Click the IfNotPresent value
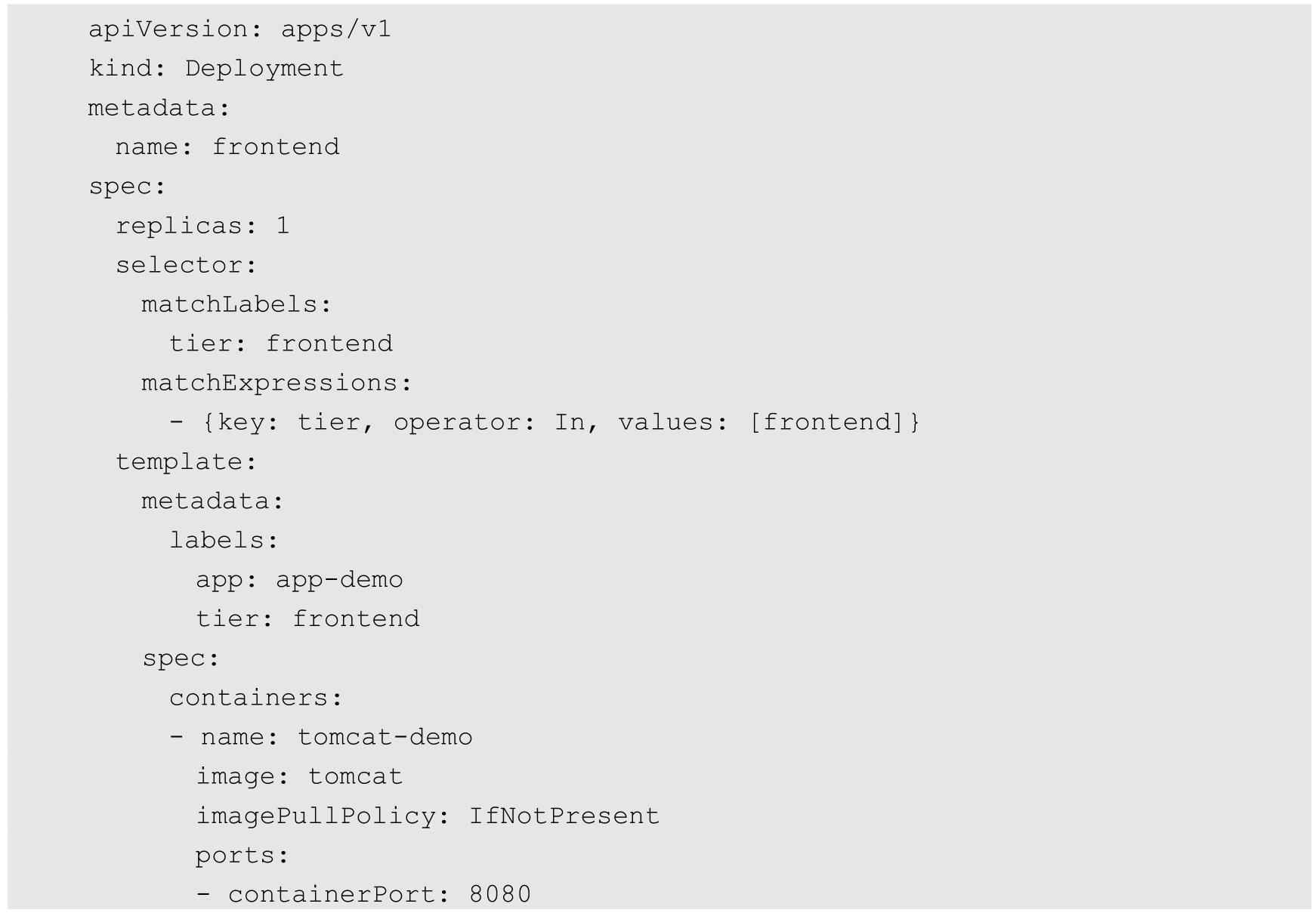The height and width of the screenshot is (916, 1316). 564,816
